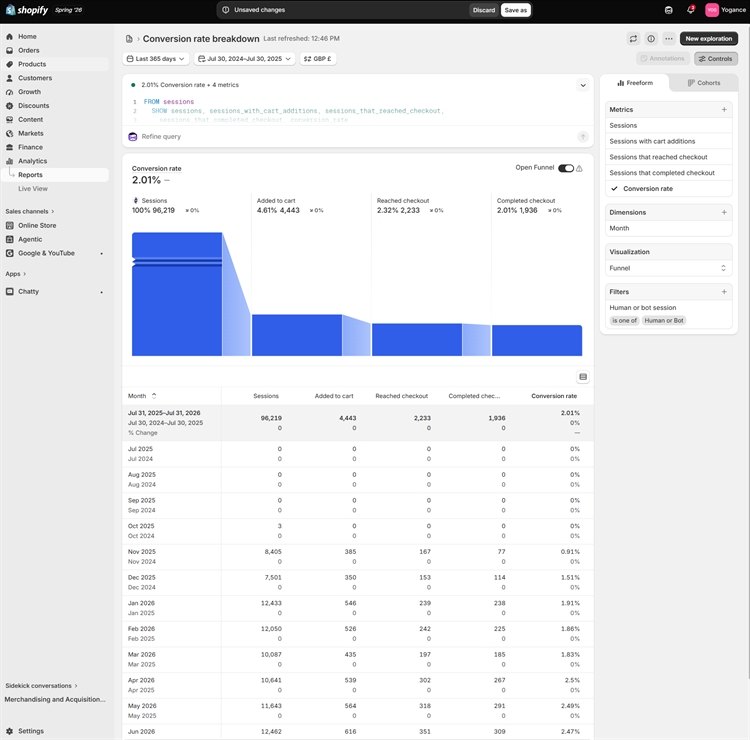Click the refresh report icon
The image size is (750, 740).
tap(633, 39)
